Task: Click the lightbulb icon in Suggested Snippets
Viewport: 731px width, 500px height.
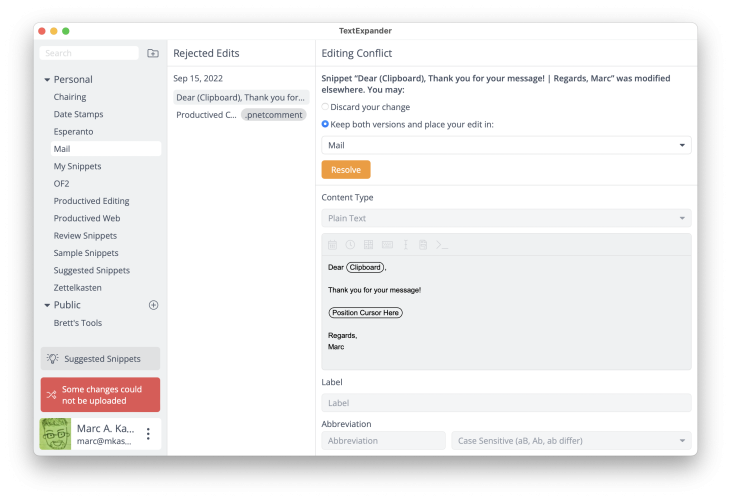Action: pos(52,358)
